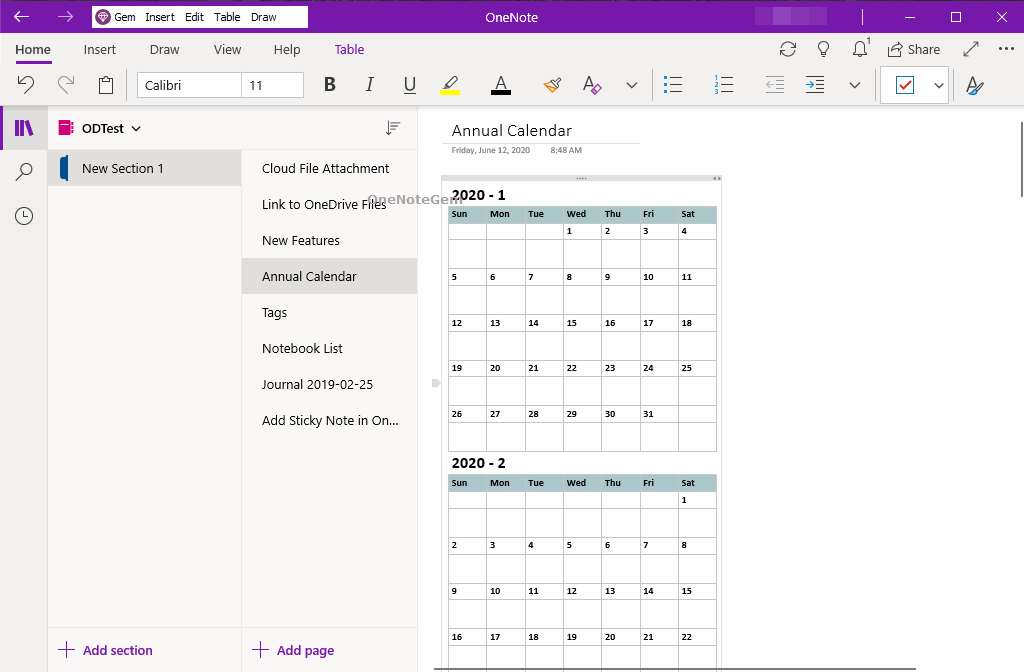The image size is (1024, 672).
Task: Open the Annual Calendar page
Action: (330, 276)
